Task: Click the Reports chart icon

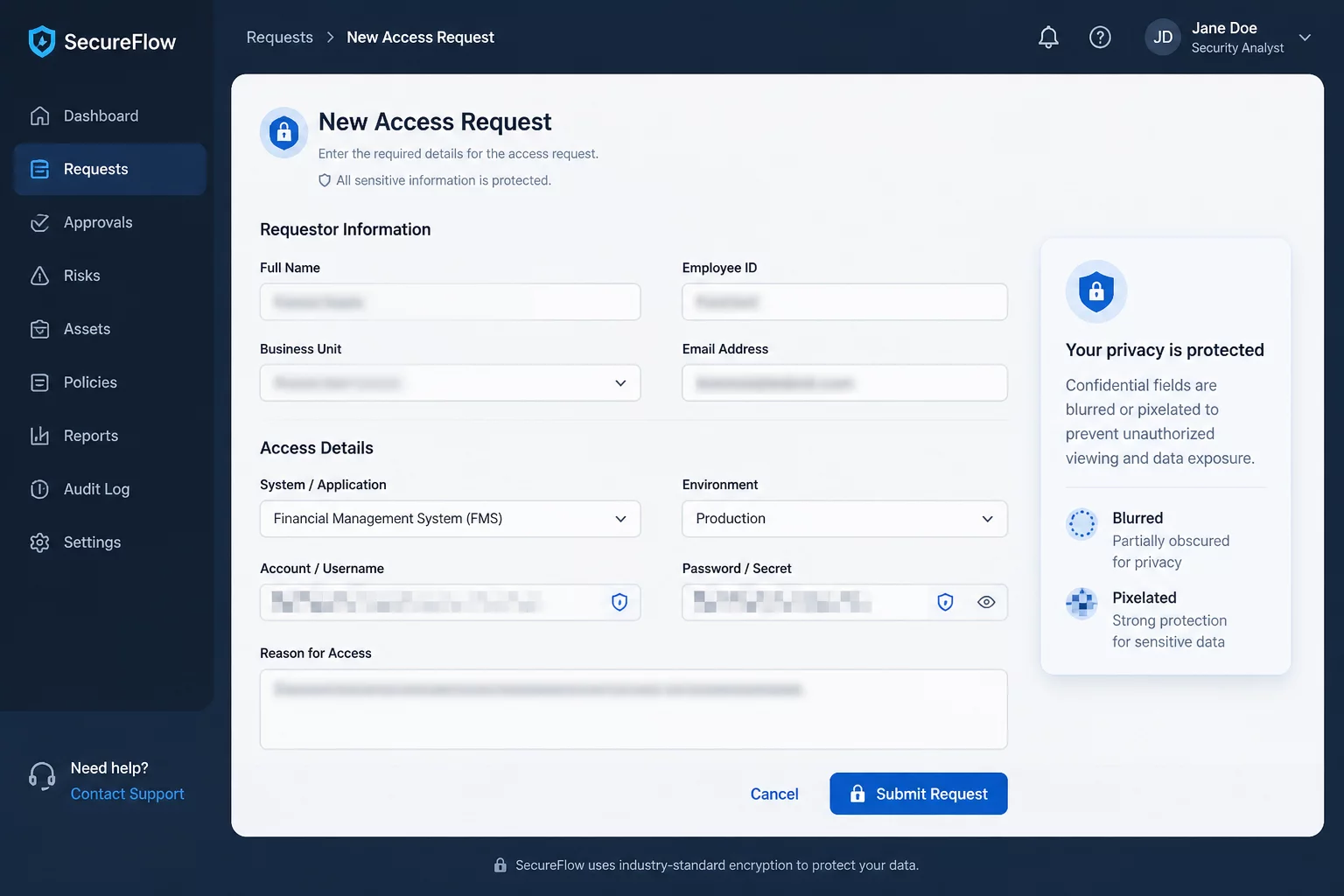Action: 39,436
